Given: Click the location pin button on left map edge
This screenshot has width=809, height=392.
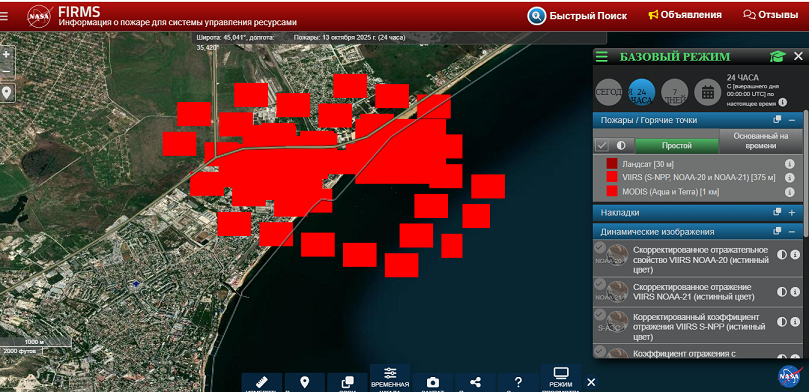Looking at the screenshot, I should tap(7, 93).
